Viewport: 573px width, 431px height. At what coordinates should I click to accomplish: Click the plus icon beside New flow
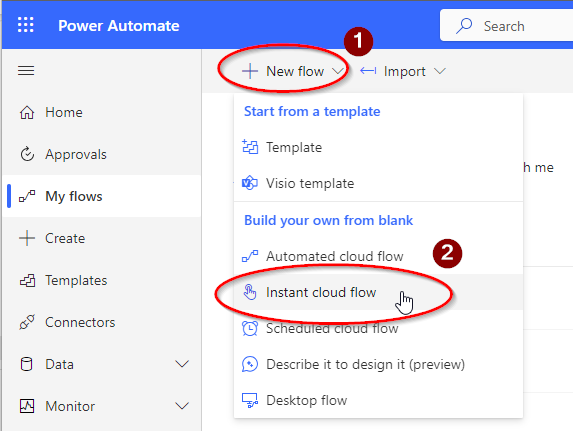point(250,71)
